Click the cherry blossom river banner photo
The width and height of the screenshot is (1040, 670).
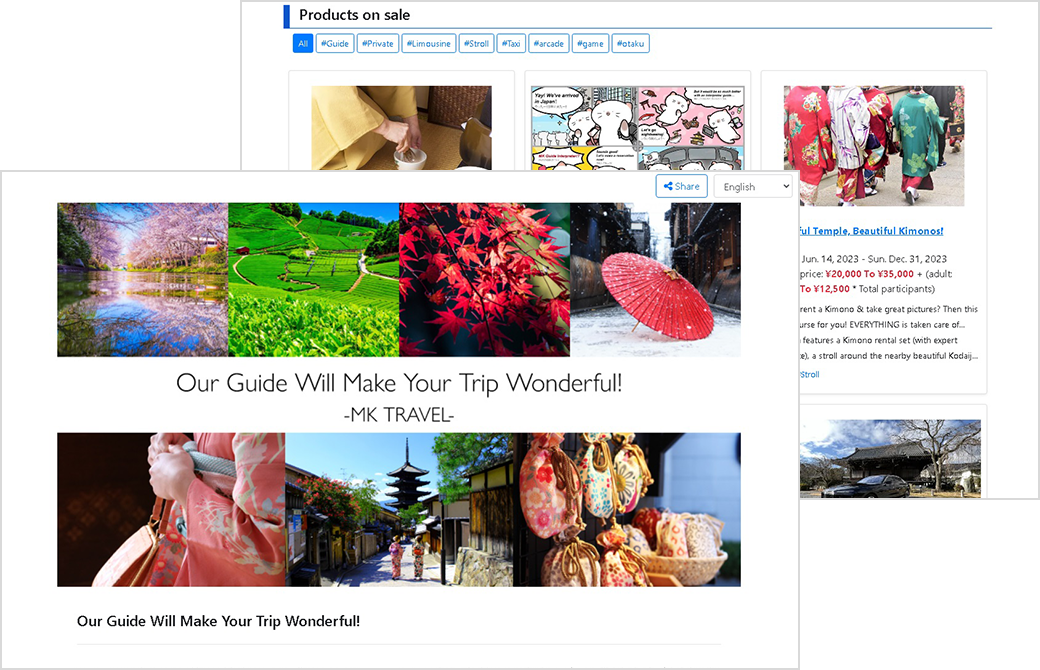coord(143,280)
